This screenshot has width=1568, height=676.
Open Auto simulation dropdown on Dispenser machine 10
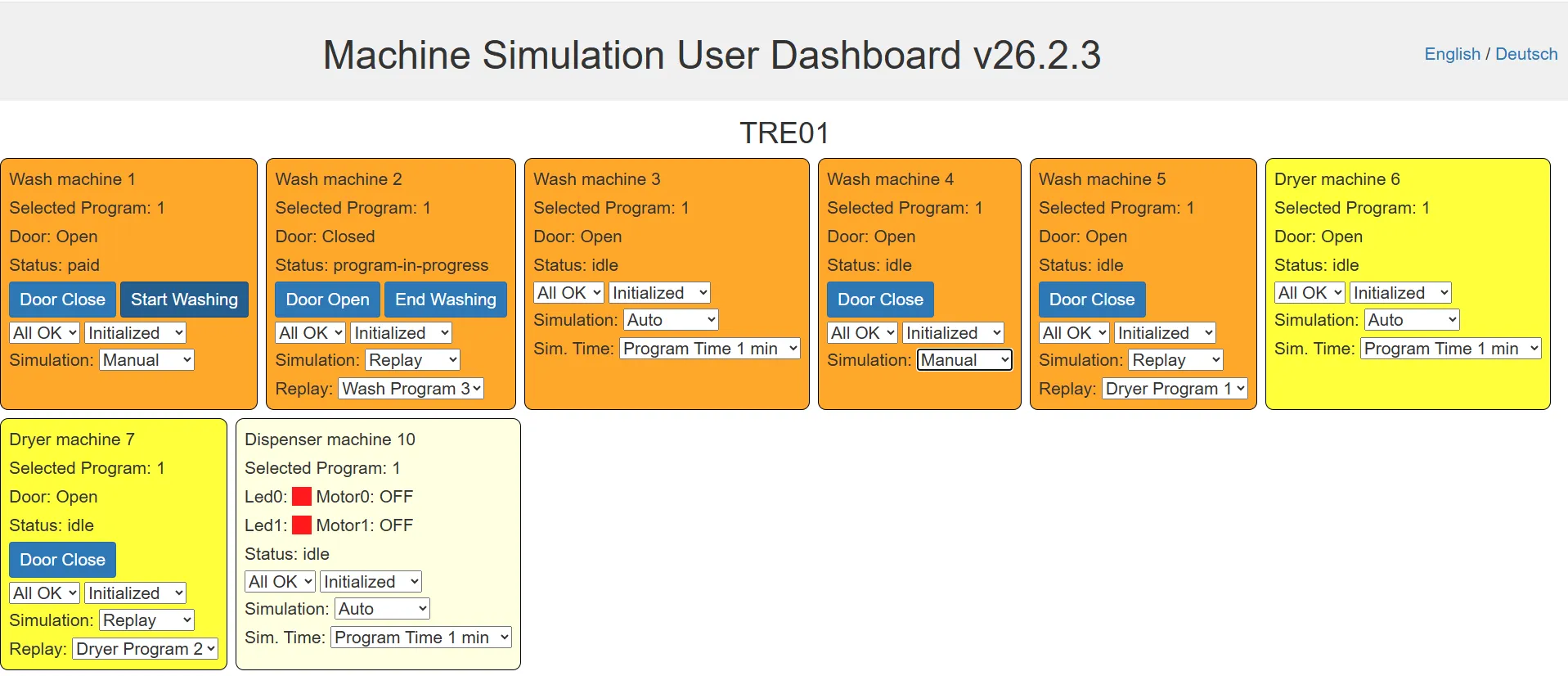pos(383,609)
